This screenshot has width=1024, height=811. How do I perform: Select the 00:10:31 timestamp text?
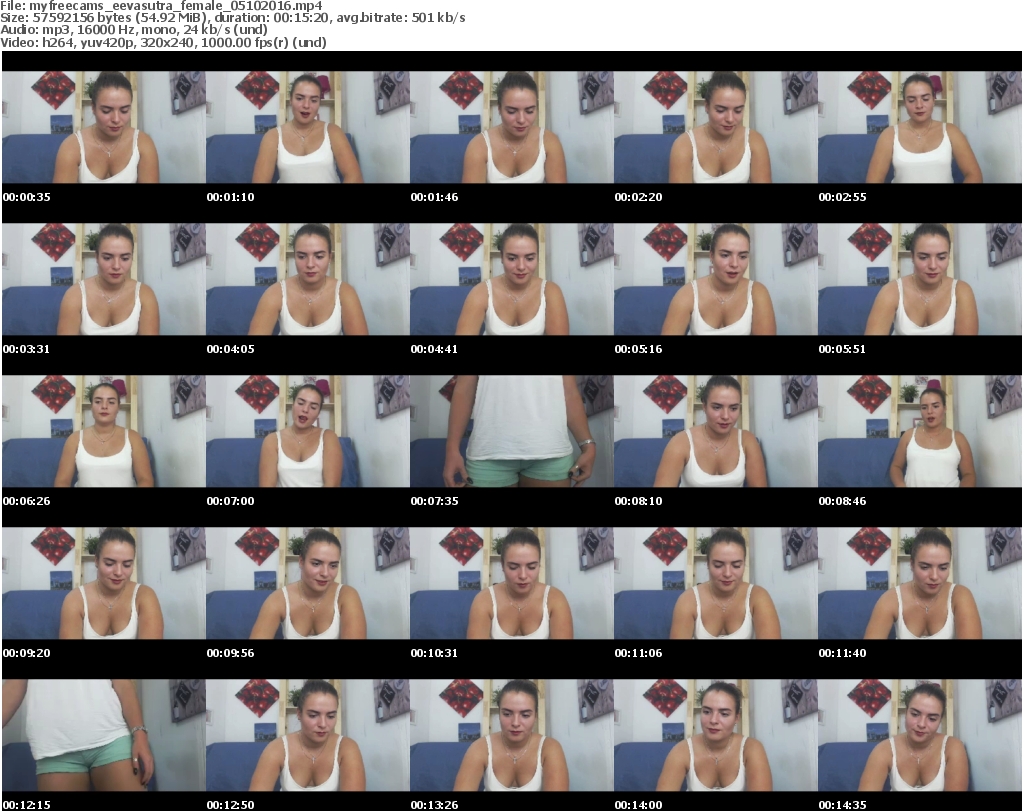(434, 653)
